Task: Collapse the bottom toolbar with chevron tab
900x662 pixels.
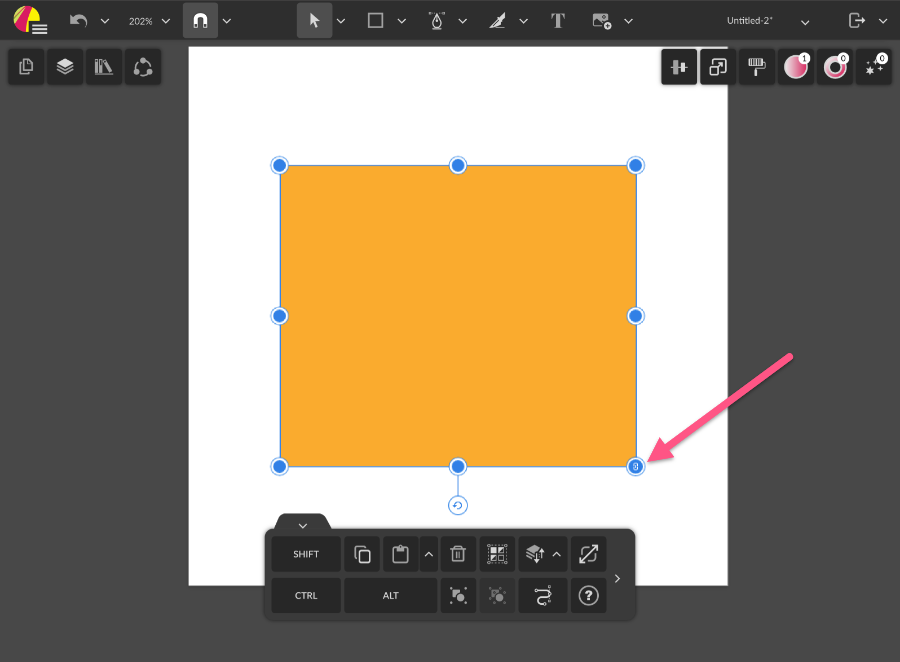Action: point(302,525)
